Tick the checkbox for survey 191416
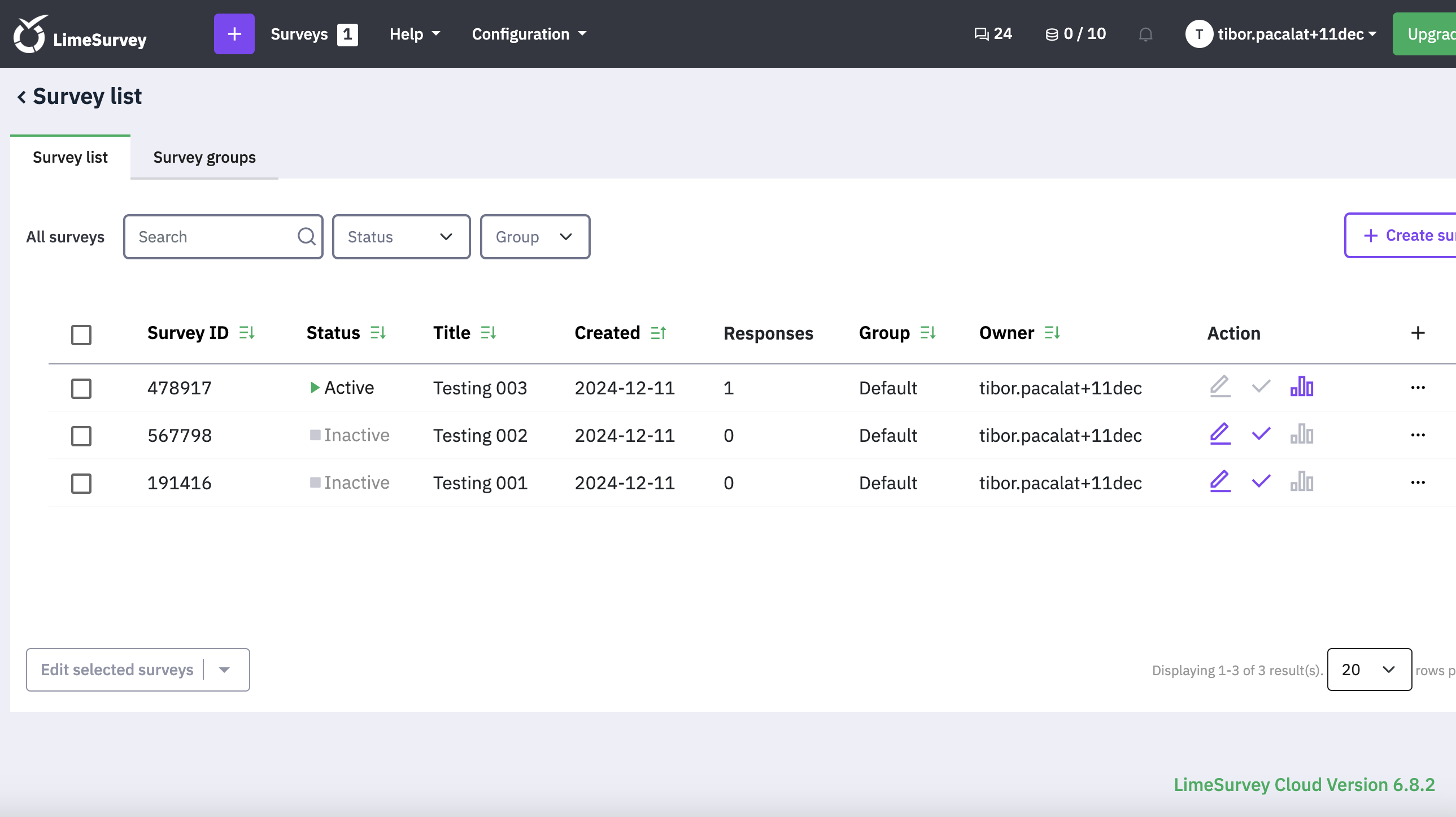This screenshot has height=817, width=1456. click(x=81, y=483)
